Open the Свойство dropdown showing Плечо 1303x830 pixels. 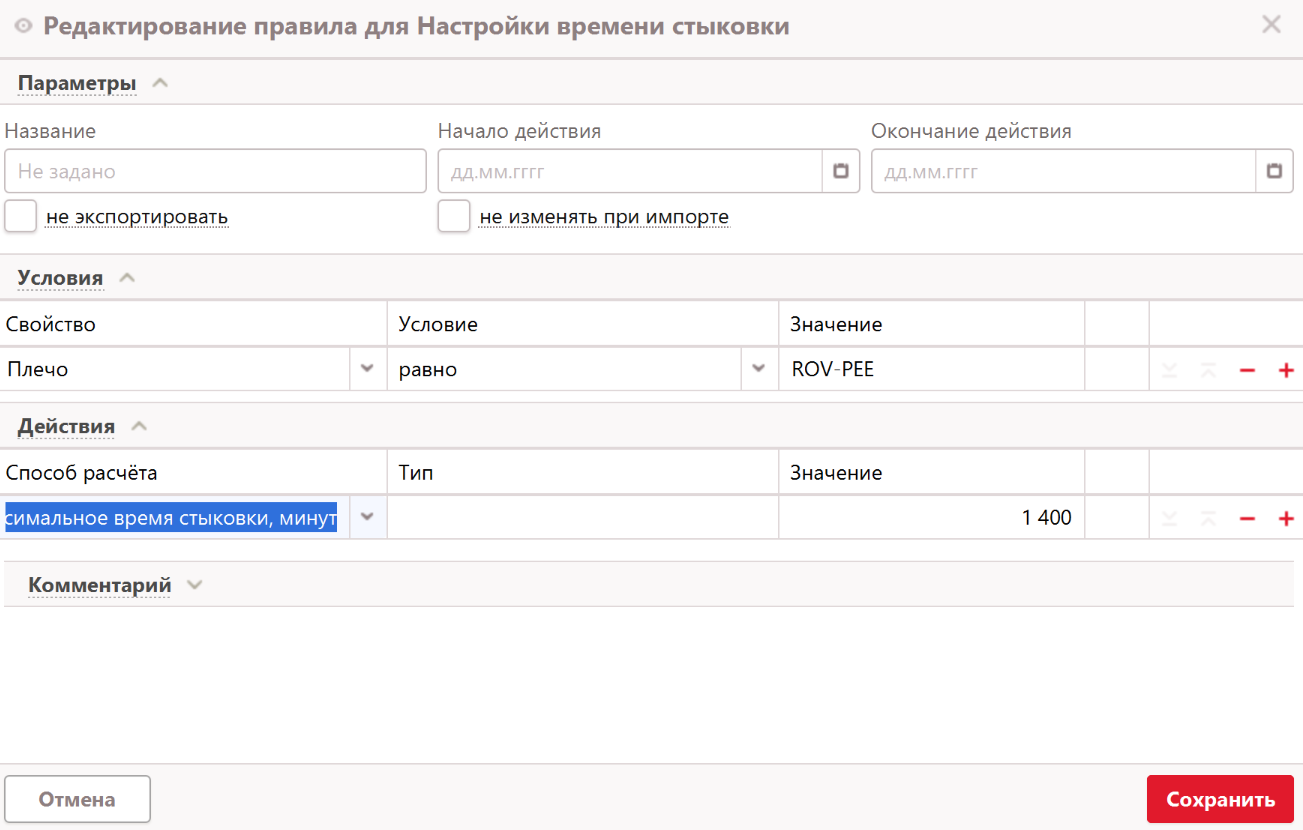pos(367,369)
